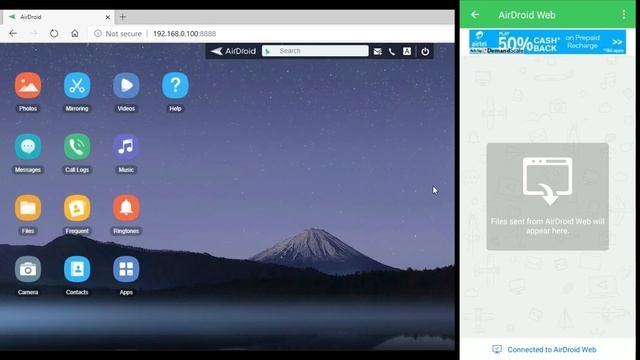Open the Photos app icon

click(x=28, y=85)
